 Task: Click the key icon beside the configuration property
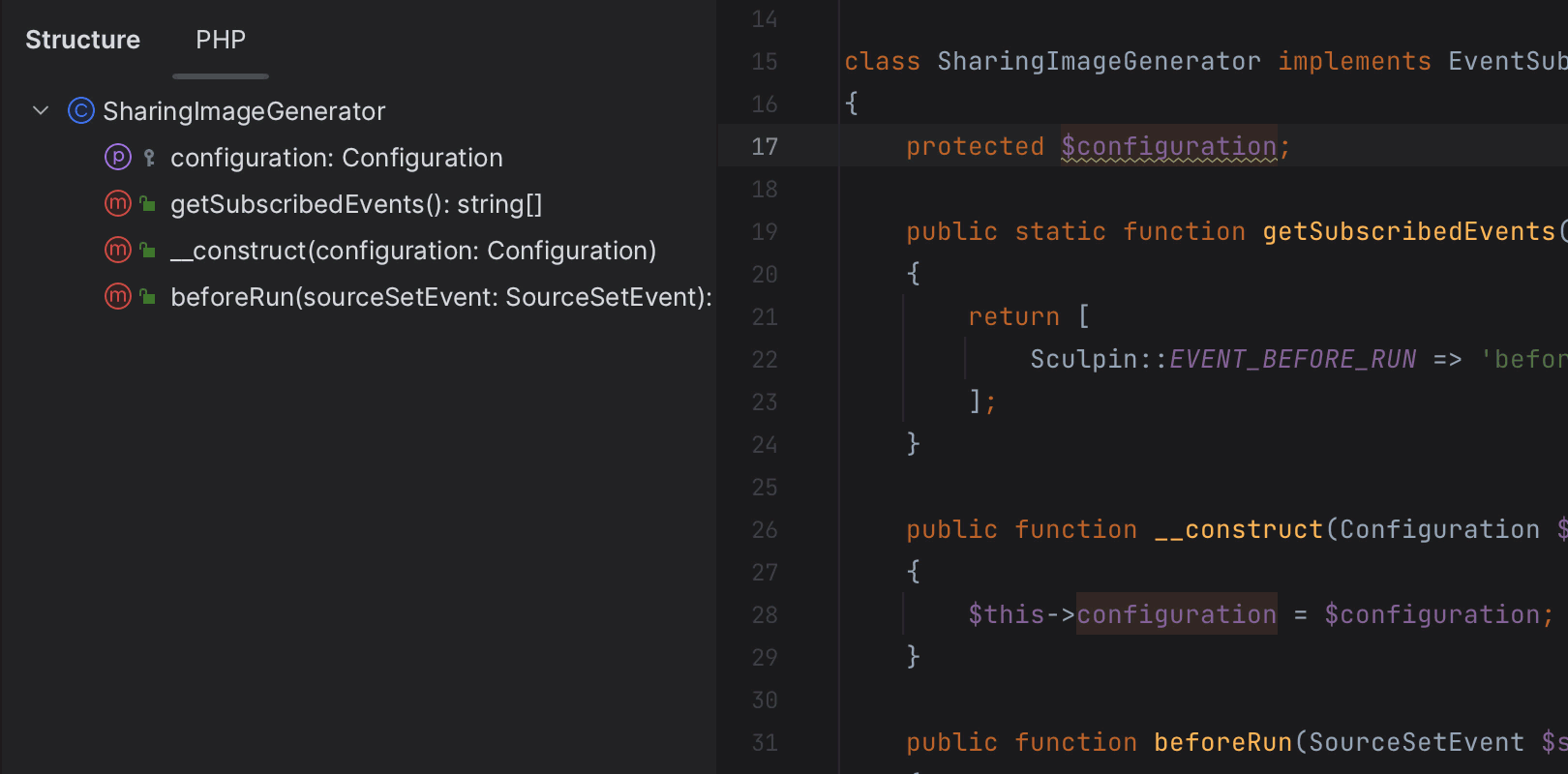(147, 157)
